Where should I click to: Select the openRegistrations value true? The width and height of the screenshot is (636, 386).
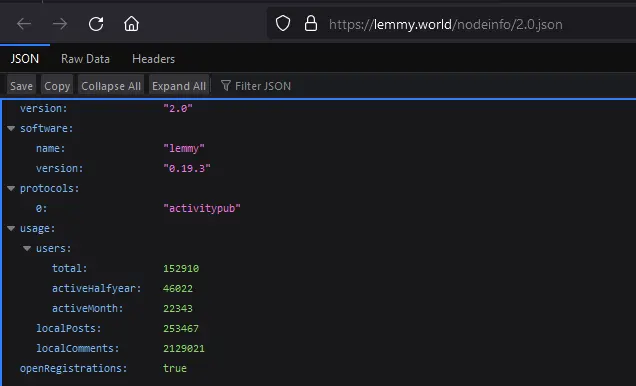(175, 368)
